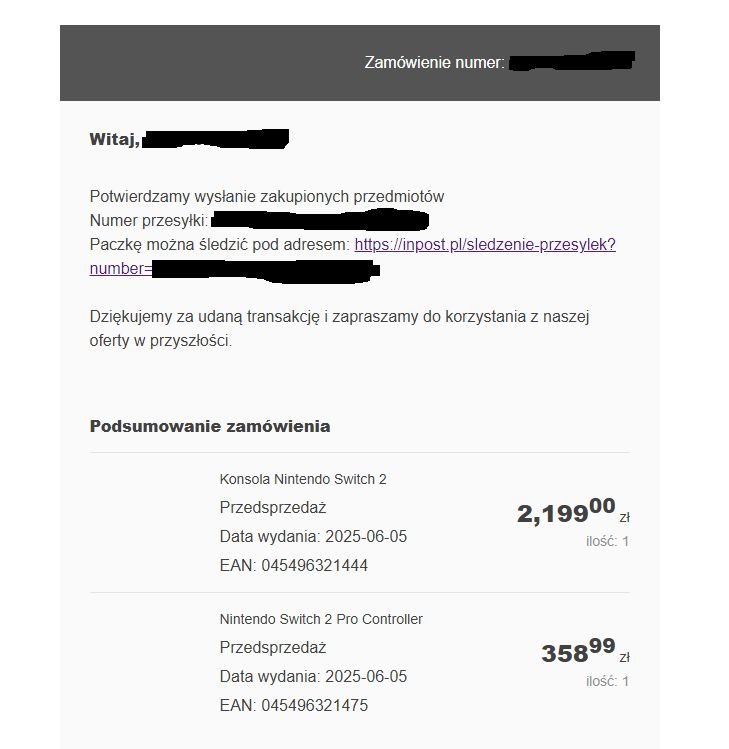Click the blacked-out order number in header
The height and width of the screenshot is (749, 729).
click(x=572, y=61)
